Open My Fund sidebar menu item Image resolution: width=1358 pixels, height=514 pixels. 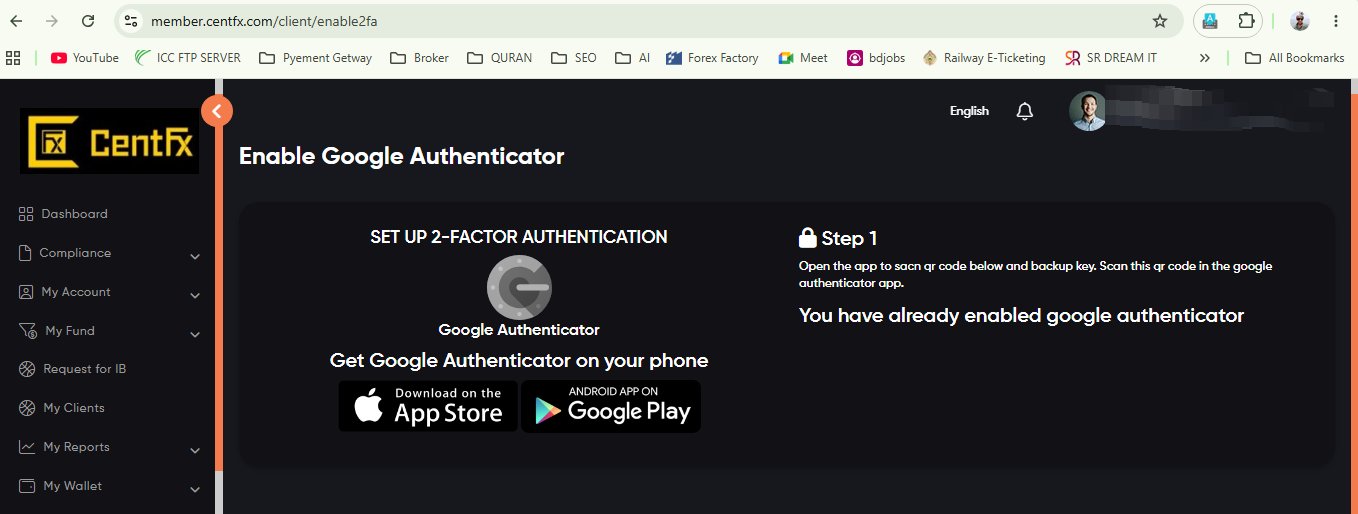point(57,331)
